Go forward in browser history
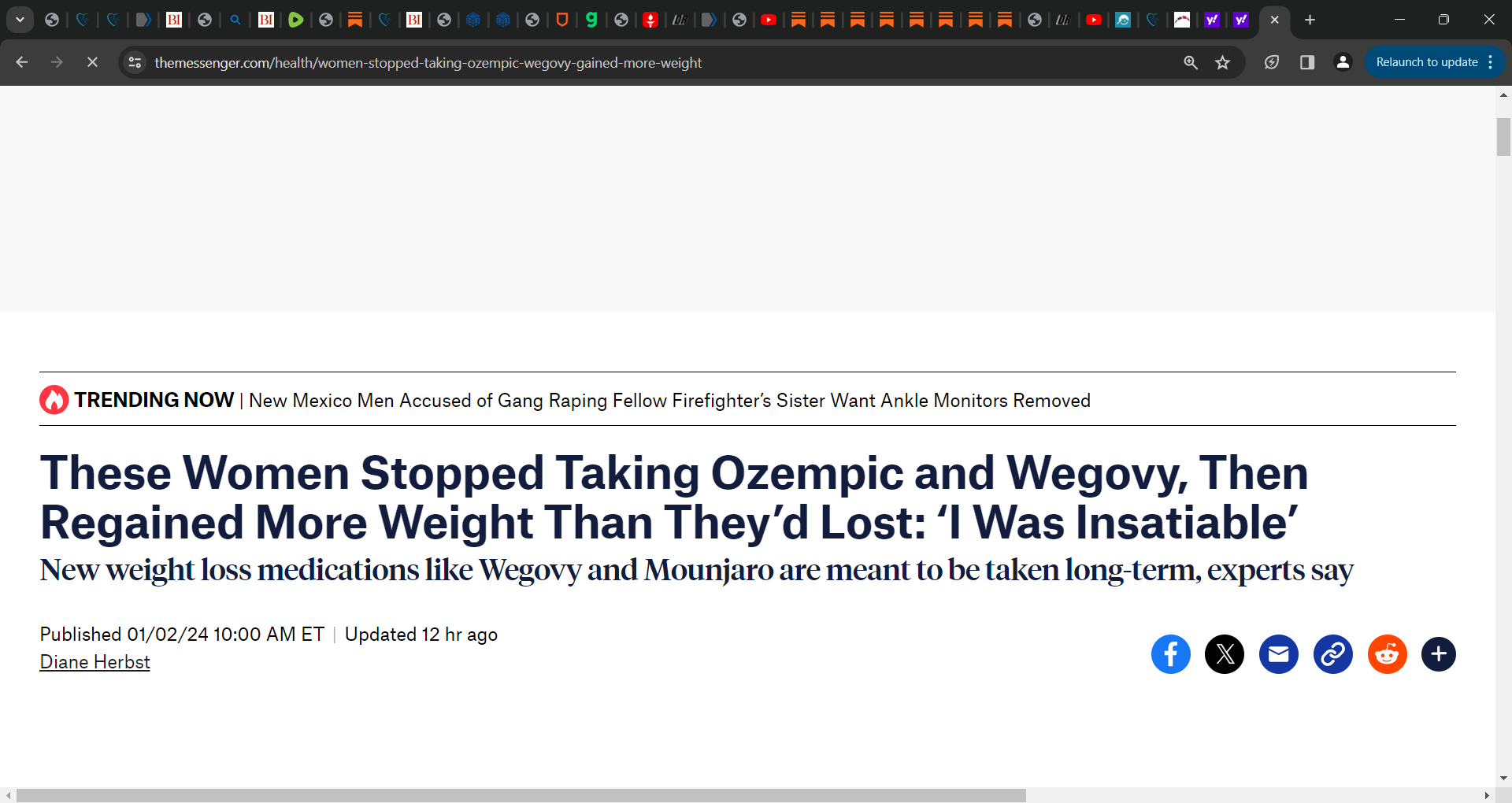 coord(57,62)
